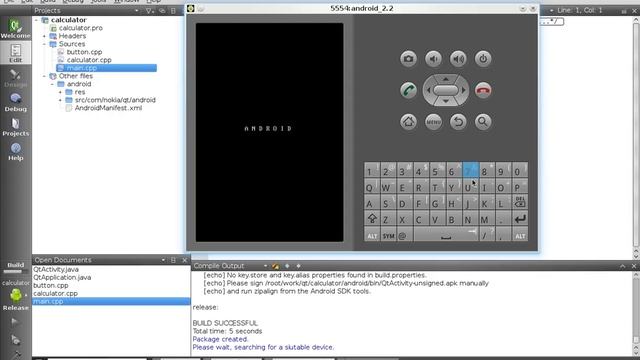Open the Design mode
The image size is (640, 360).
[x=16, y=78]
